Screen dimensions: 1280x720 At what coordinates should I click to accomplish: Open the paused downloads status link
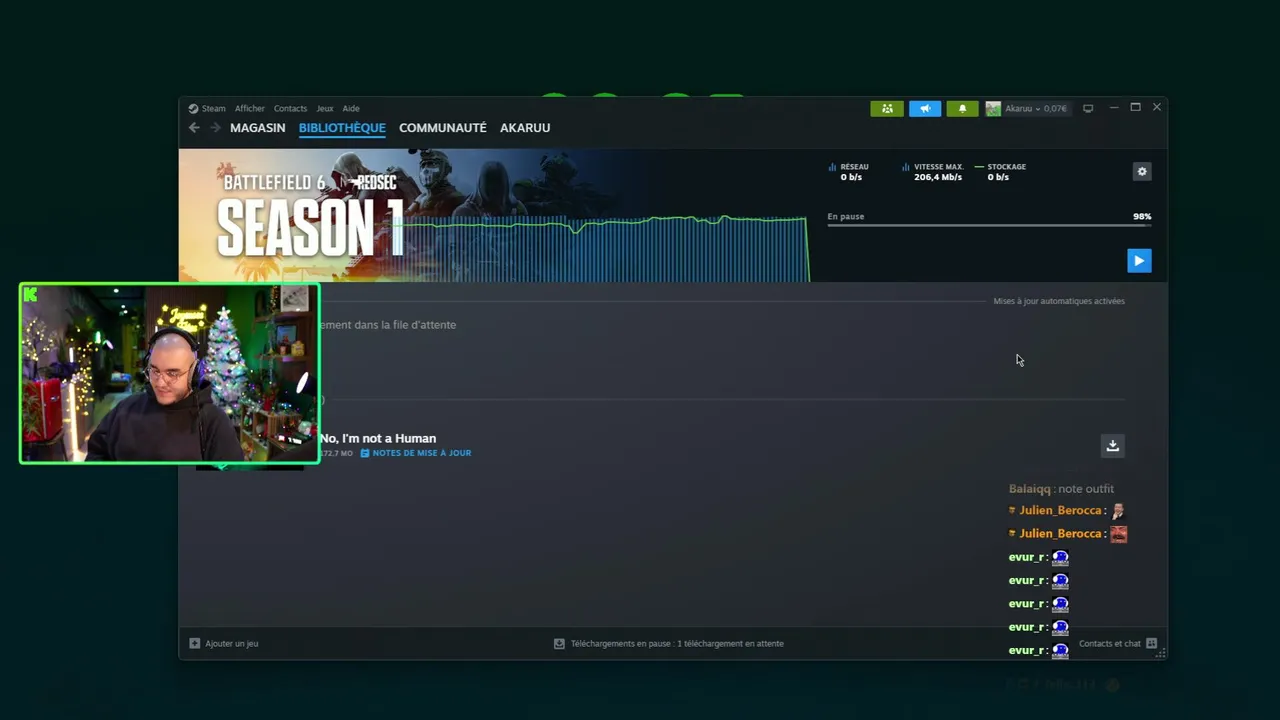pyautogui.click(x=668, y=643)
